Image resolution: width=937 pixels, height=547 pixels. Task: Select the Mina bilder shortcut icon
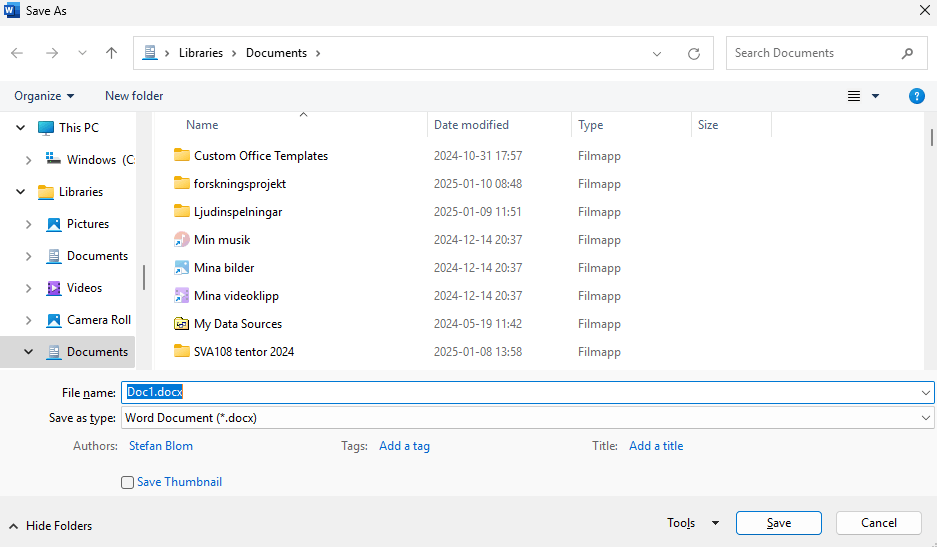(182, 268)
